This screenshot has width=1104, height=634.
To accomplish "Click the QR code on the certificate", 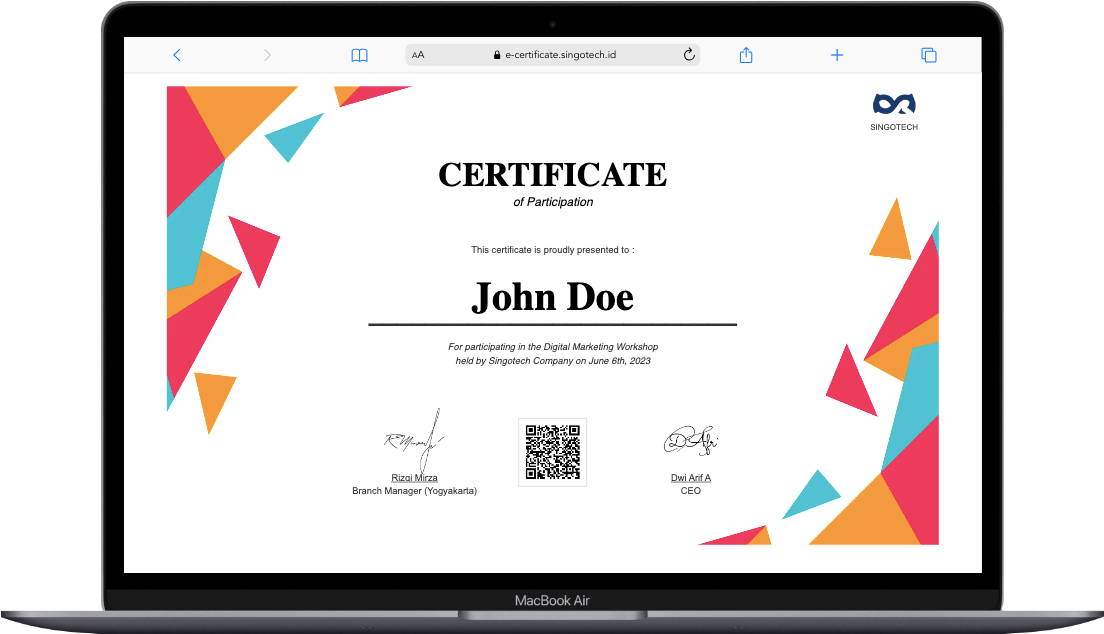I will [x=552, y=452].
